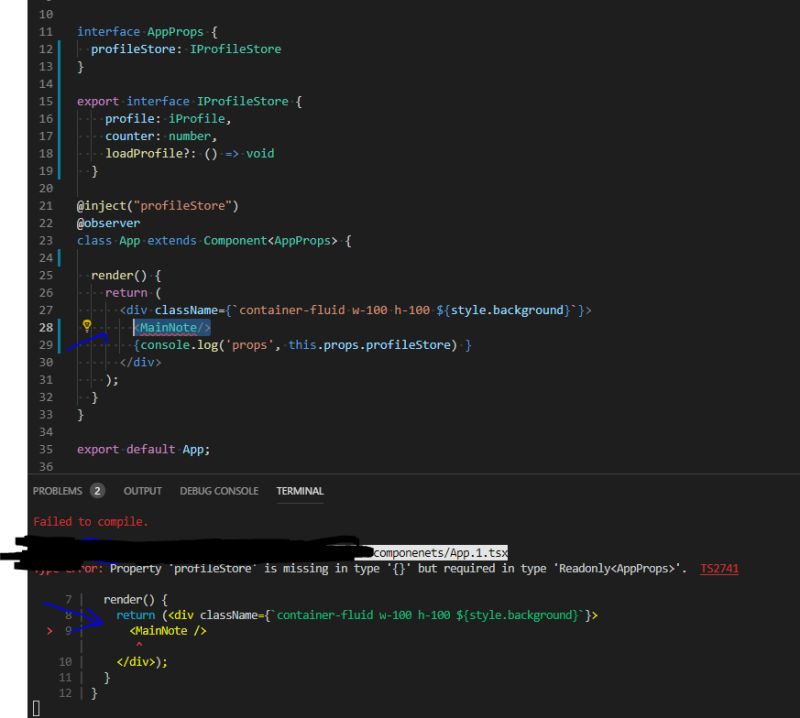
Task: Click the blue change bar beside line 24
Action: [60, 257]
